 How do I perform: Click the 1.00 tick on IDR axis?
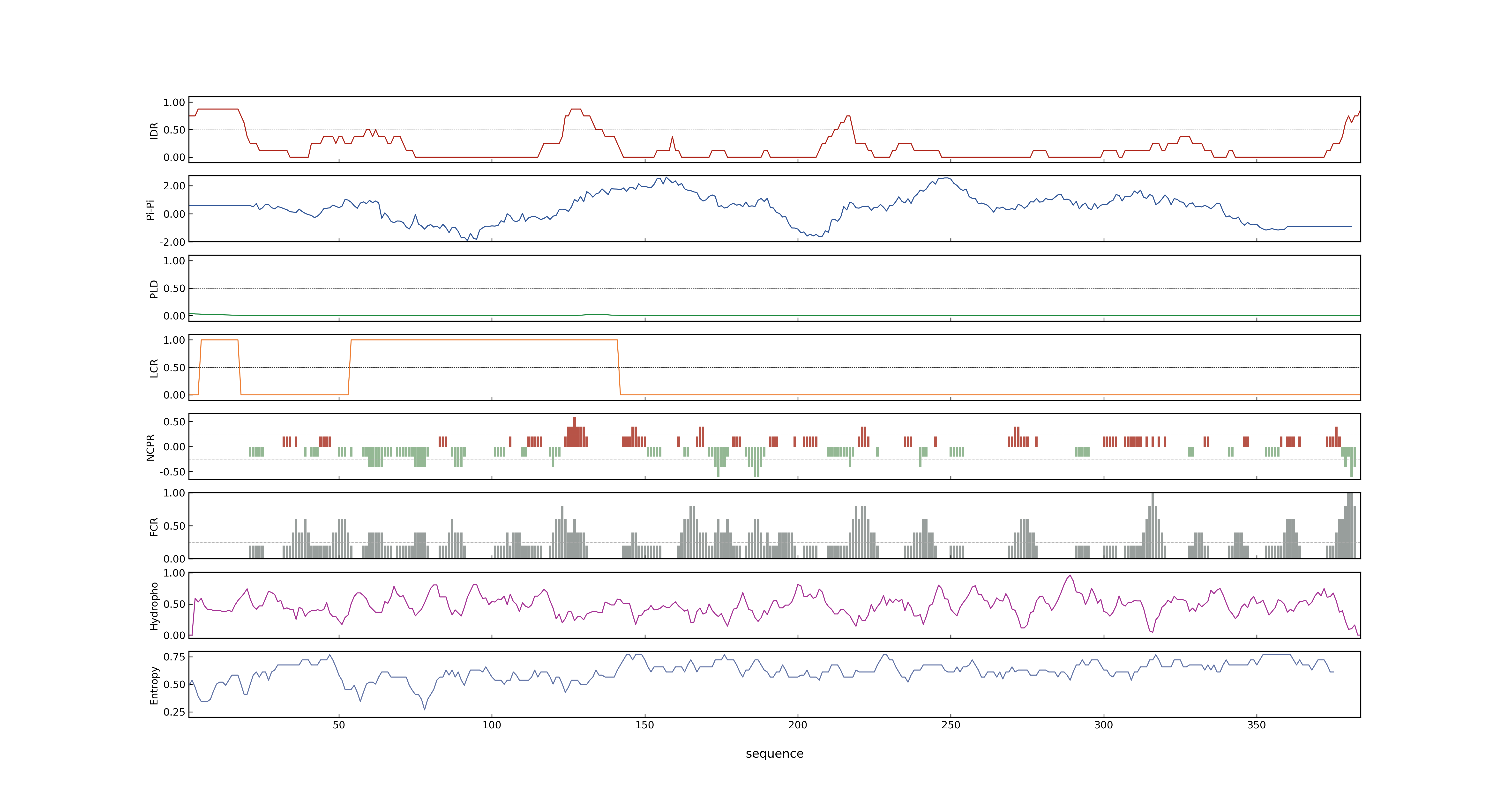174,103
